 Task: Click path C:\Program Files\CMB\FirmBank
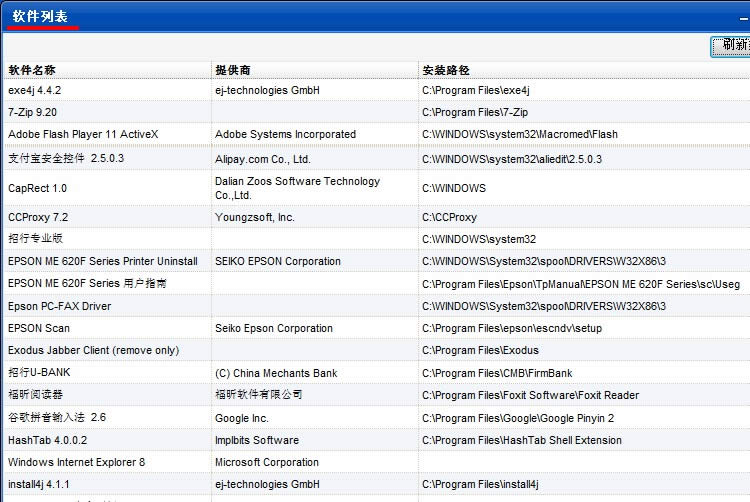pyautogui.click(x=497, y=373)
